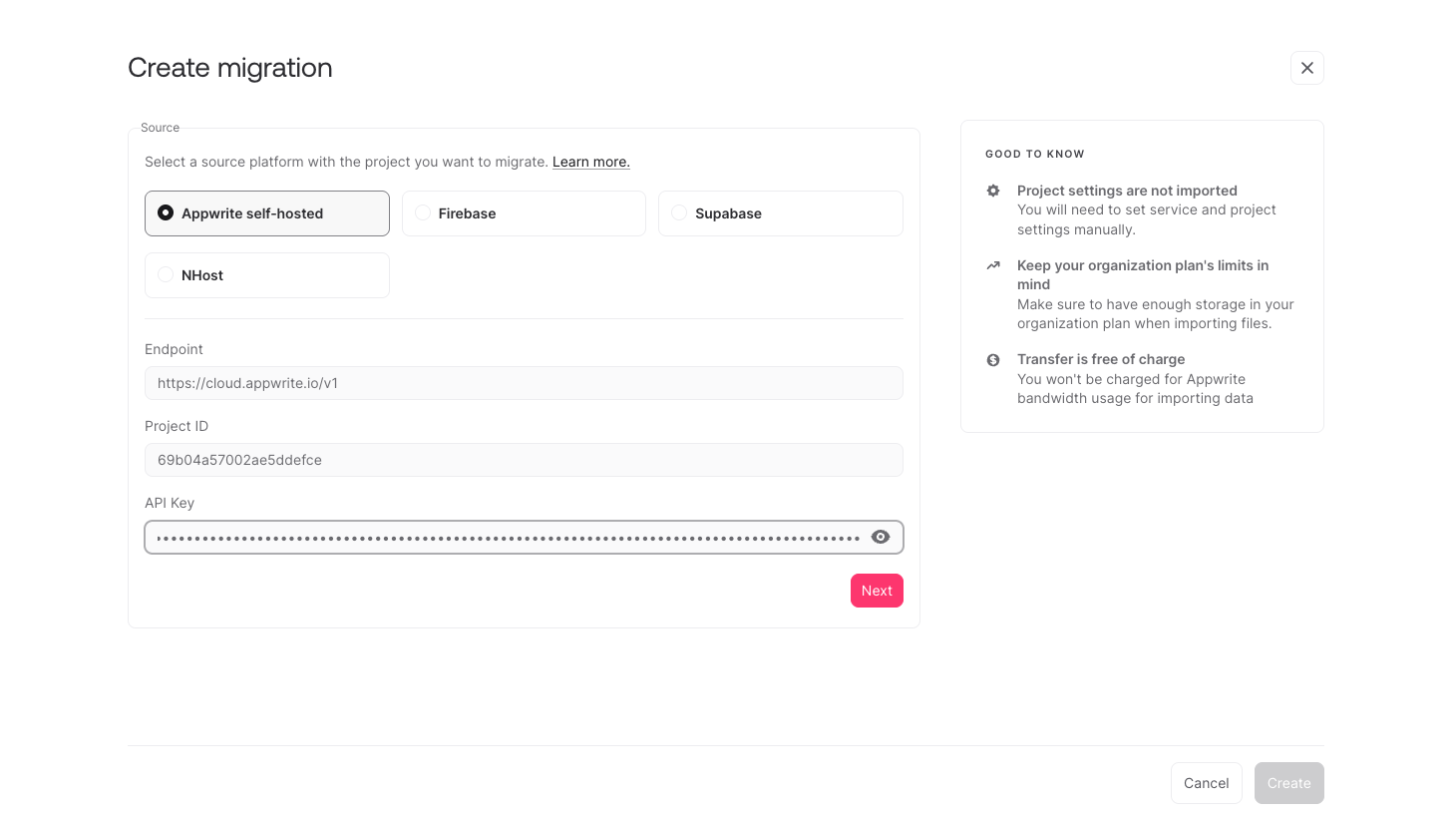Screen dimensions: 1456x820
Task: Close the Create migration dialog
Action: pos(1306,68)
